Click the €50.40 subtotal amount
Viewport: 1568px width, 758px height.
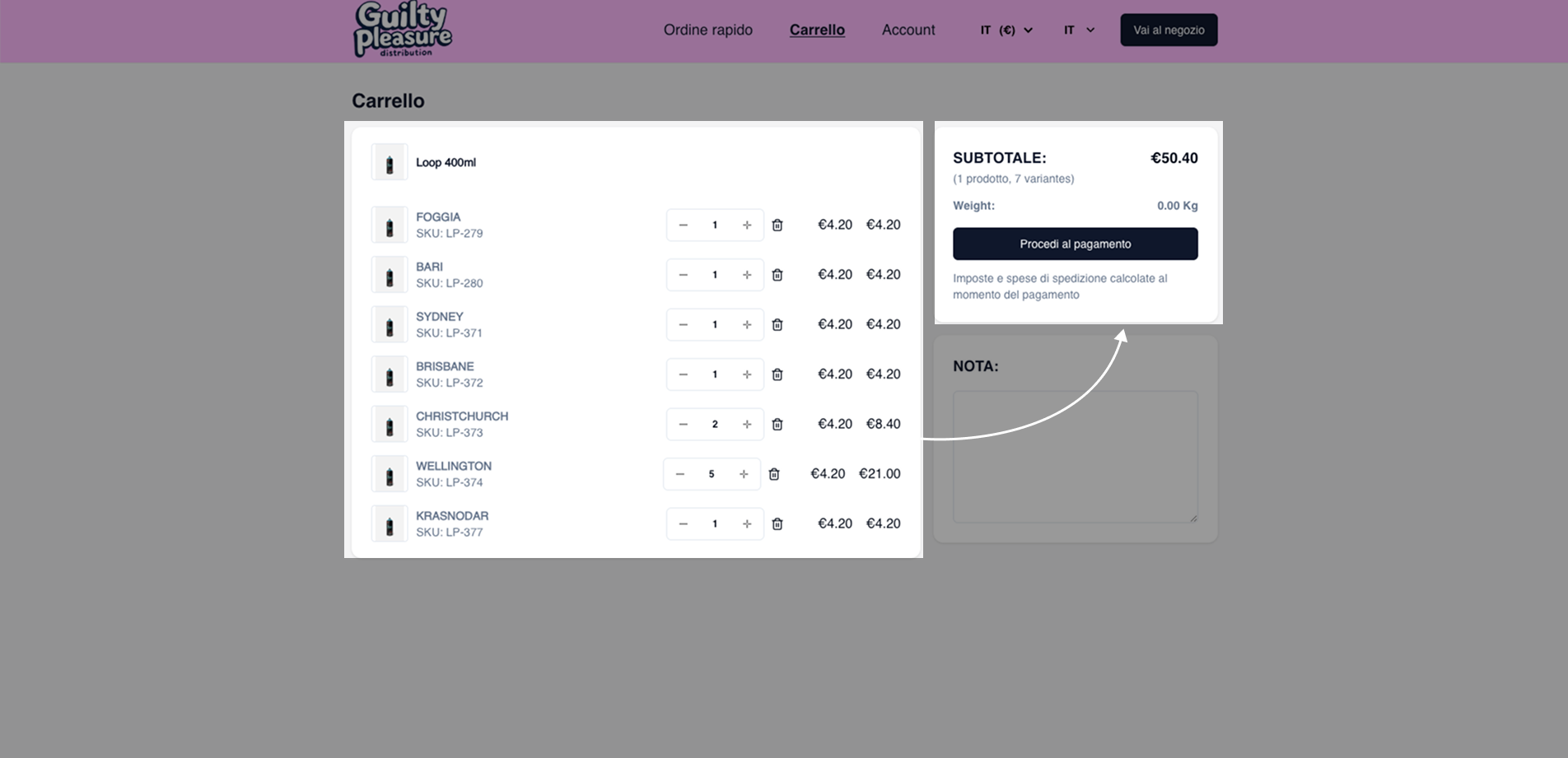click(x=1174, y=158)
